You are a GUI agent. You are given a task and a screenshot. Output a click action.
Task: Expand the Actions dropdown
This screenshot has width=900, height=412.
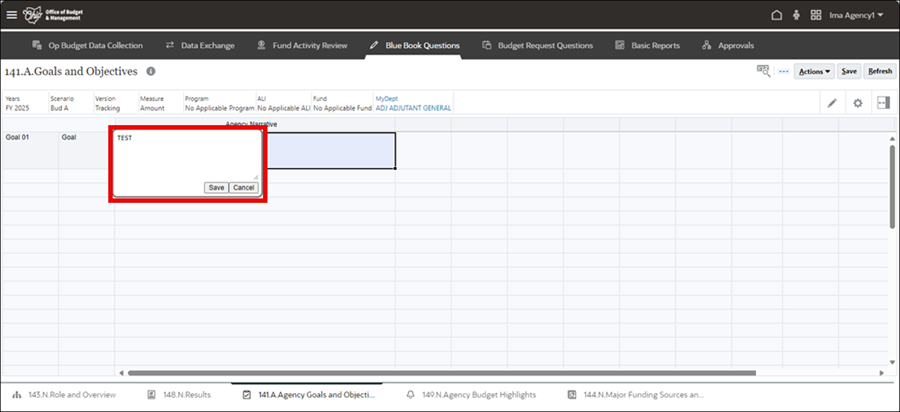coord(815,71)
